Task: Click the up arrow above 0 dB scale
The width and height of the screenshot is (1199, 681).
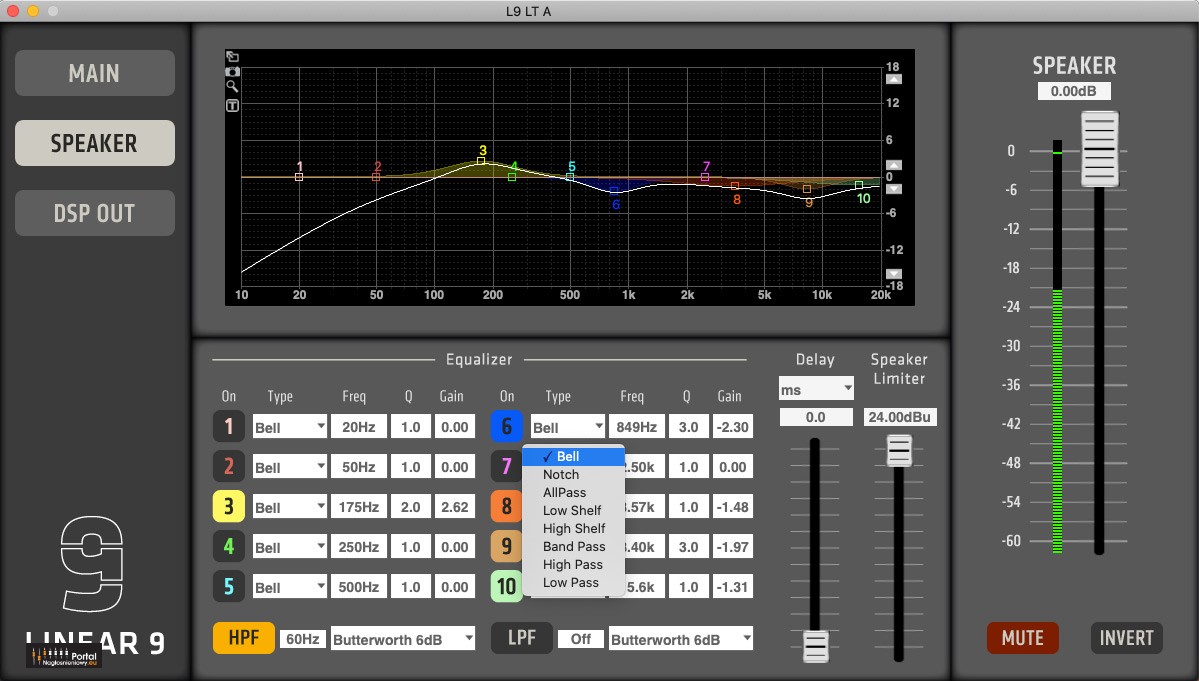Action: (893, 165)
